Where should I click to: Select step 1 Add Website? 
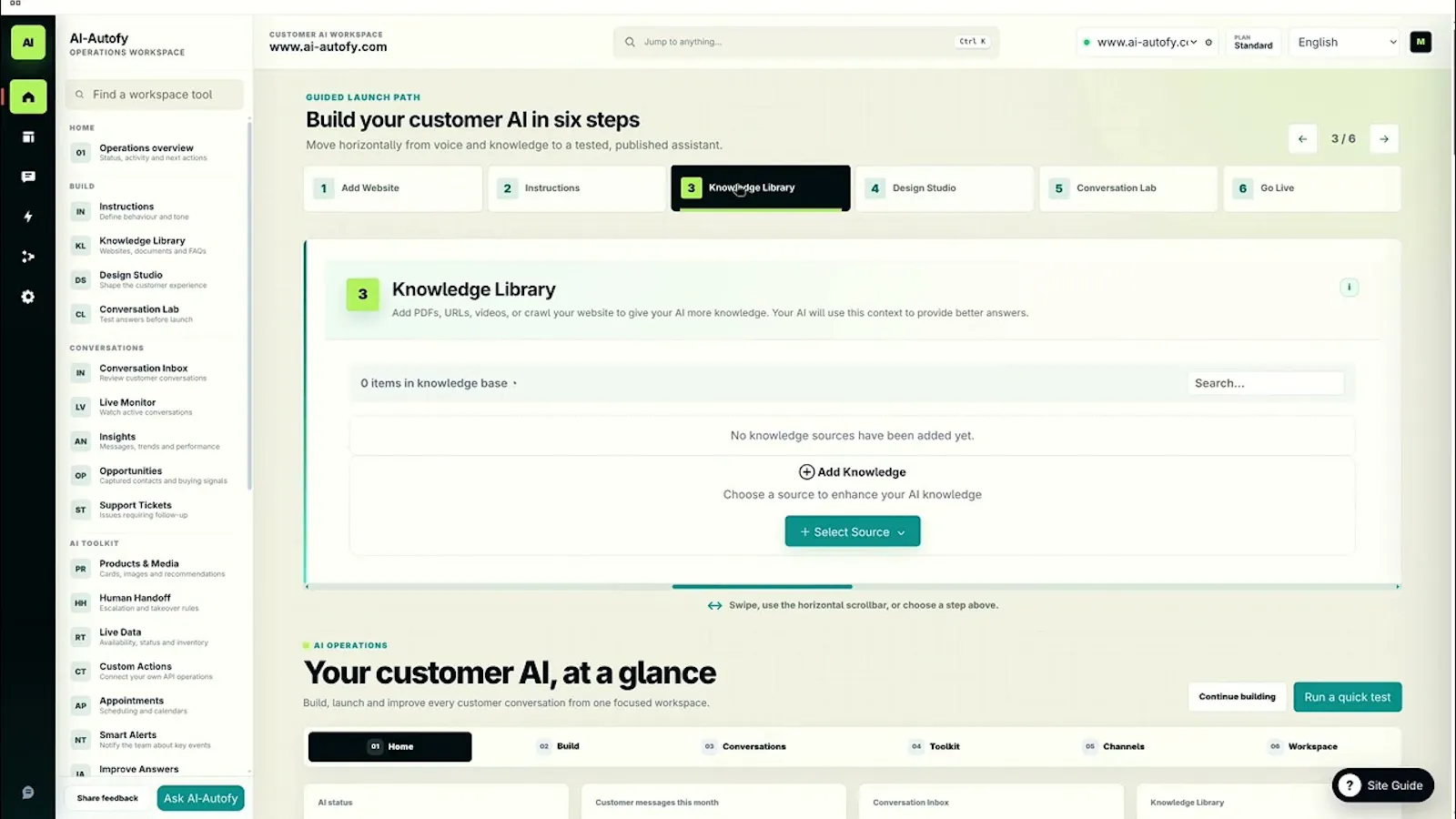click(x=392, y=188)
